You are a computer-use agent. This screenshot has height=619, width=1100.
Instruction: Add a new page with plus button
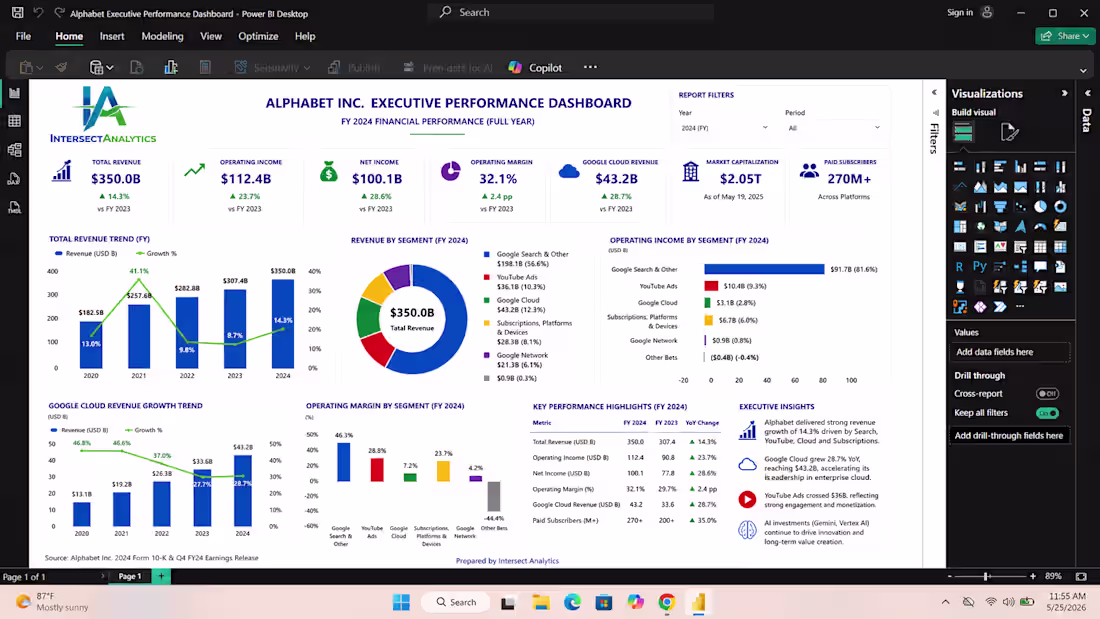coord(161,576)
